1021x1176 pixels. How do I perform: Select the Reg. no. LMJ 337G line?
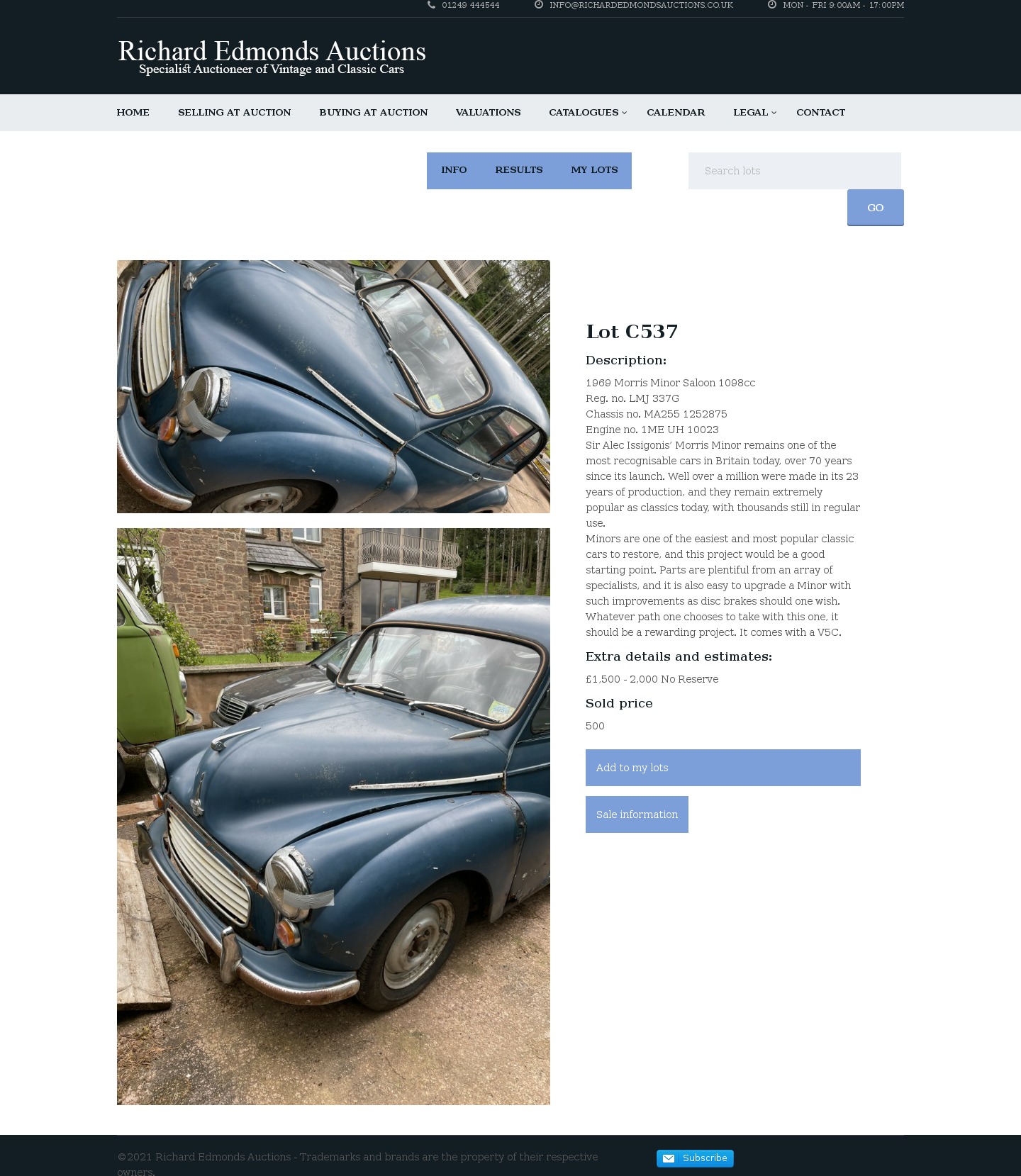(x=632, y=398)
